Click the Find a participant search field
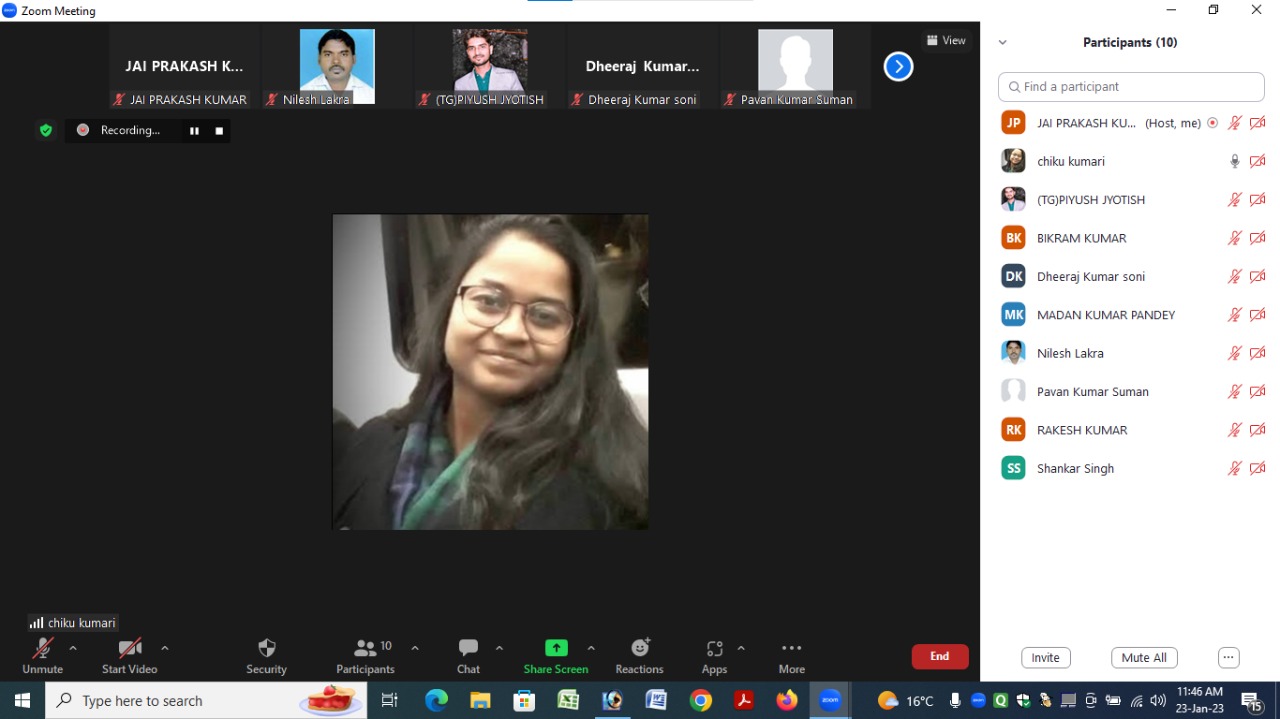The width and height of the screenshot is (1280, 719). pos(1131,87)
